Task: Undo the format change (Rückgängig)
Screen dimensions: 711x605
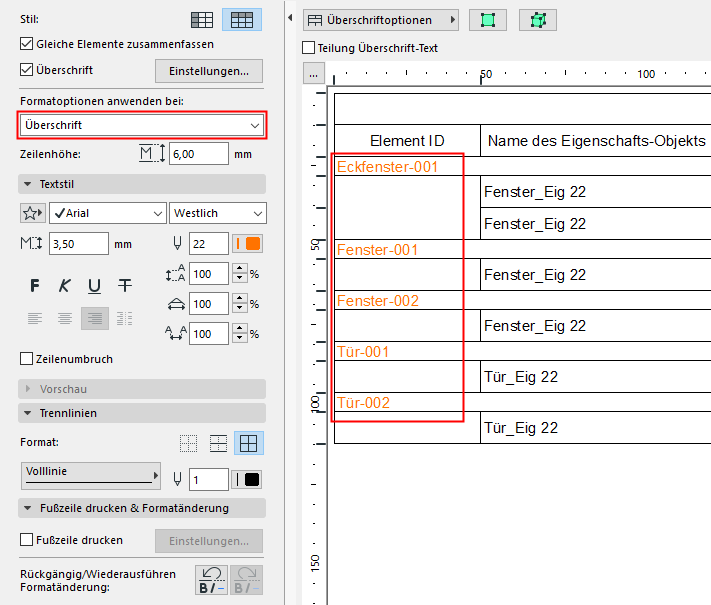Action: pos(212,580)
